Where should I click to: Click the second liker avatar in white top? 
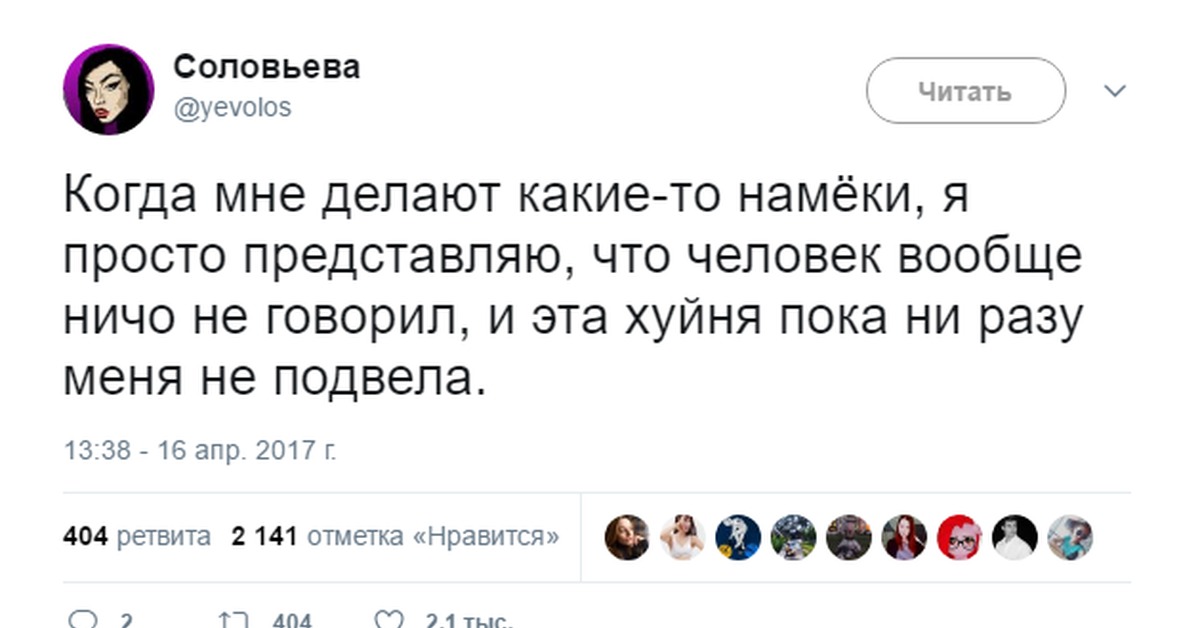683,538
